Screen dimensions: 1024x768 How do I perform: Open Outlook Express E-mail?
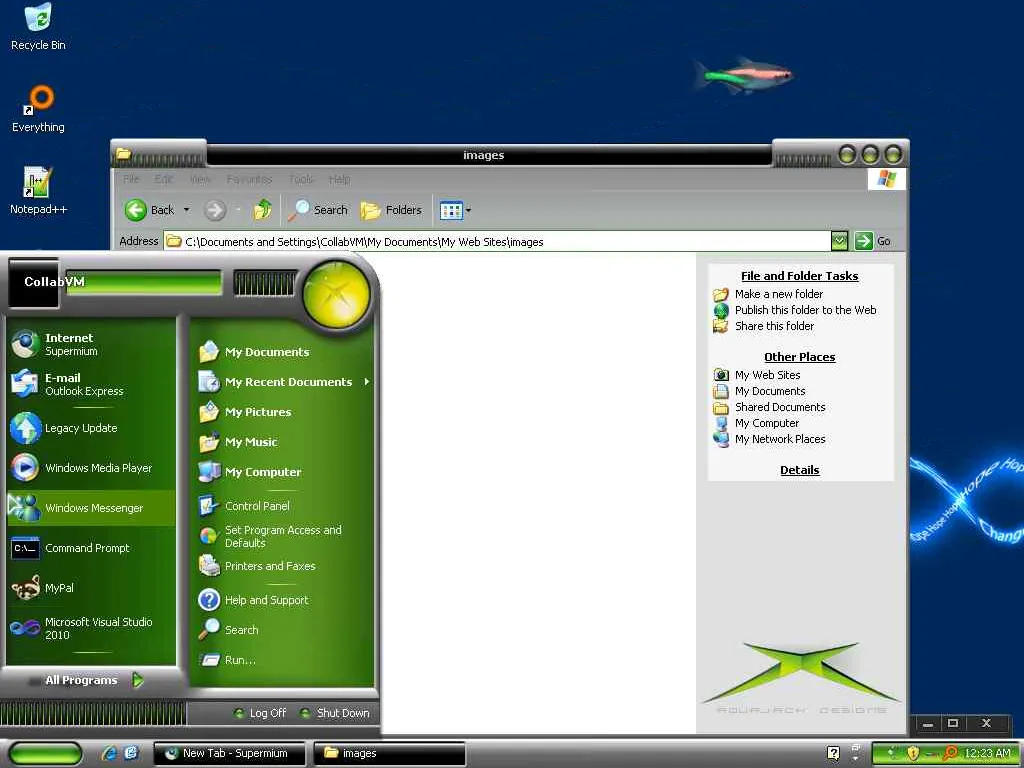(91, 384)
